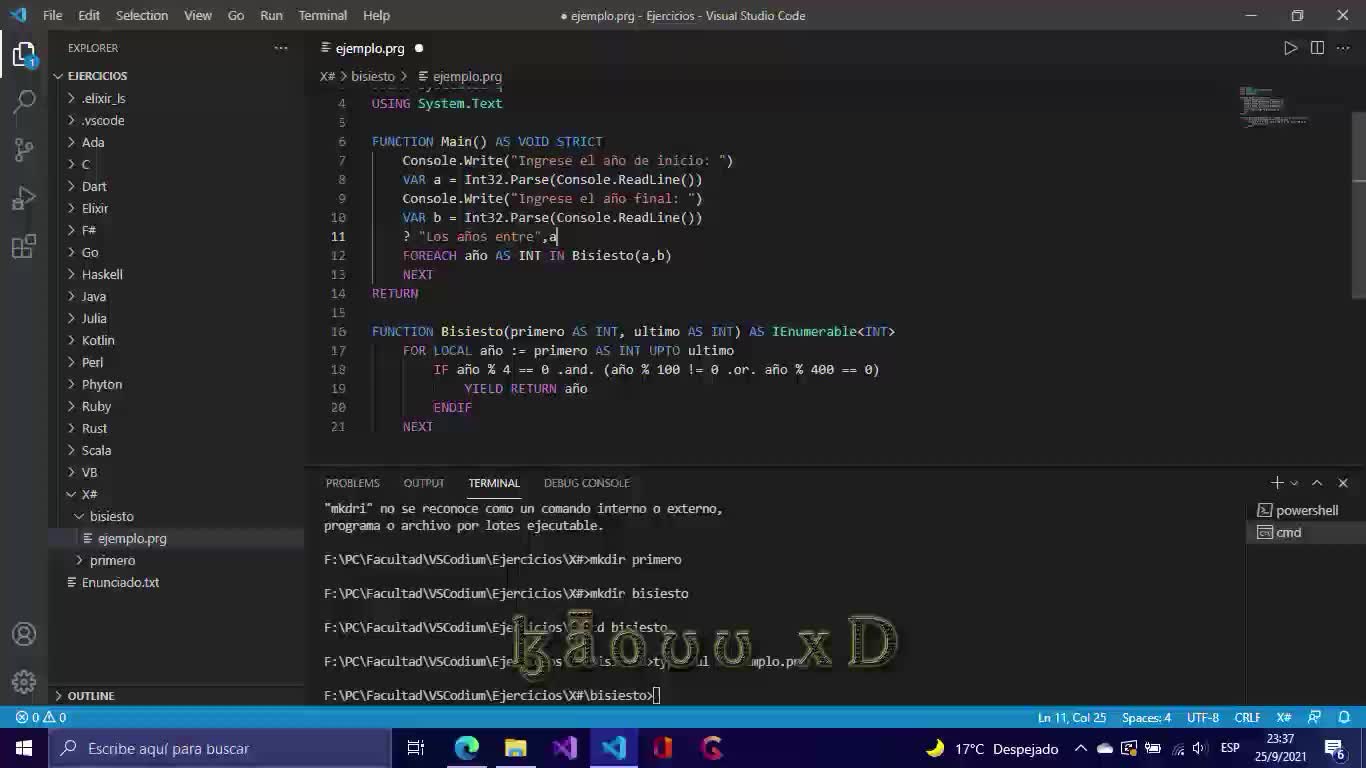The image size is (1366, 768).
Task: Click bisiesto in the editor breadcrumb
Action: click(x=373, y=76)
